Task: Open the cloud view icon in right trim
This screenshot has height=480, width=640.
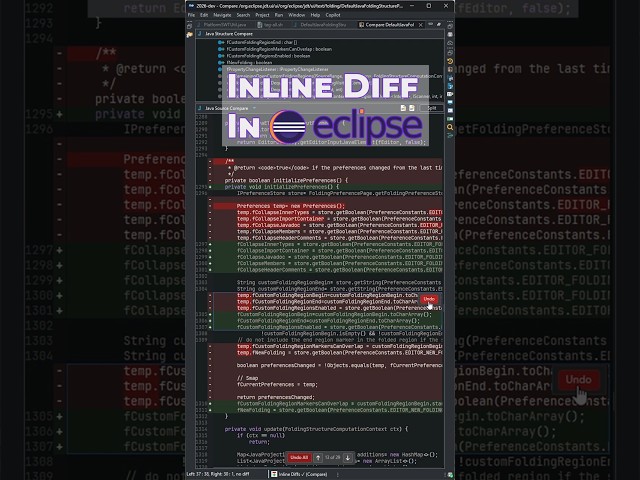Action: point(450,43)
